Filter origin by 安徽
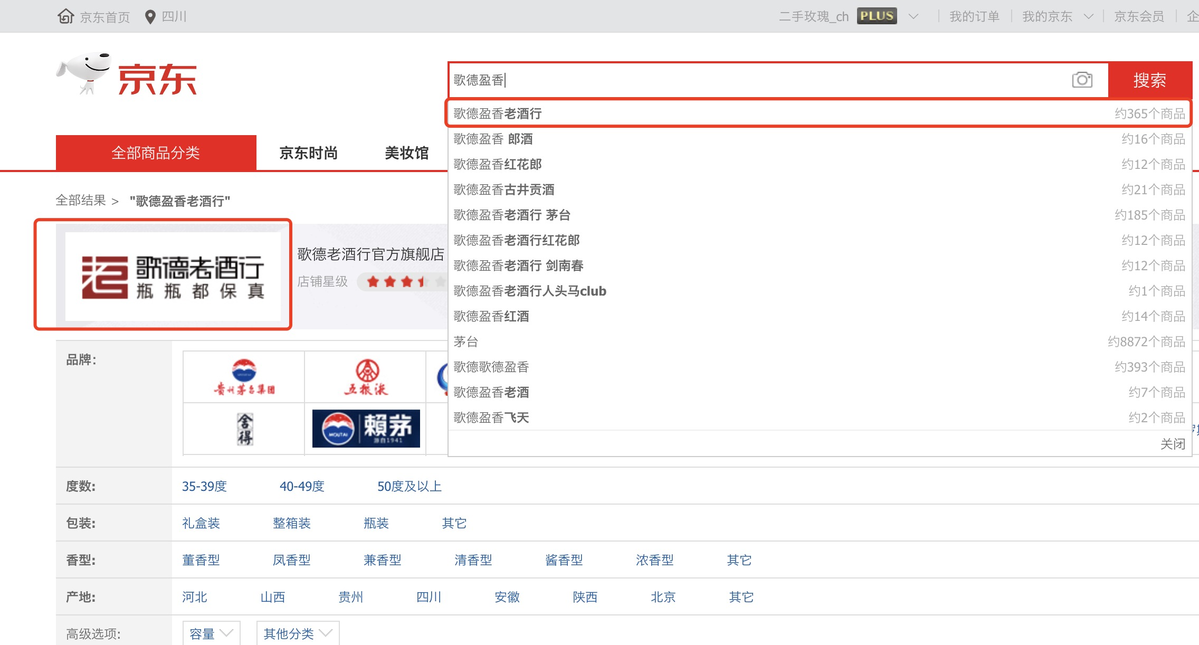This screenshot has height=645, width=1199. coord(507,597)
